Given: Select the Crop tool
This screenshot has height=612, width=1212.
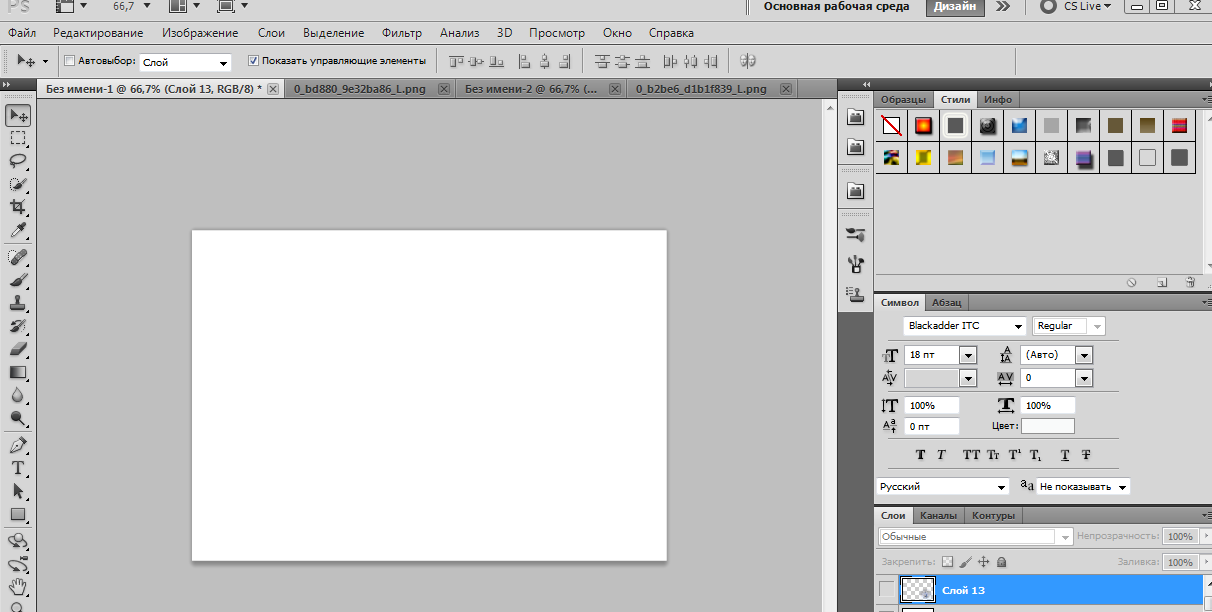Looking at the screenshot, I should [x=18, y=207].
